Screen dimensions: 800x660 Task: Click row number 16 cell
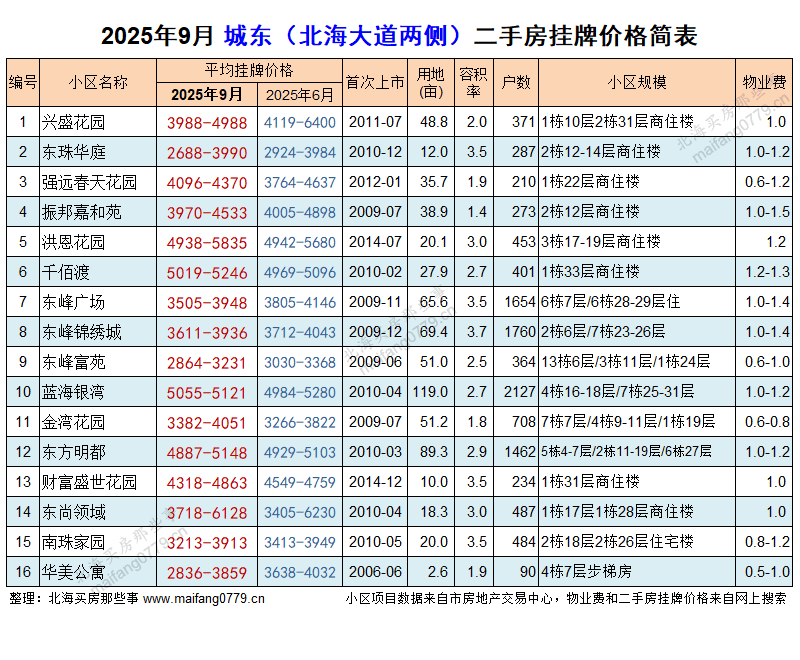coord(23,572)
